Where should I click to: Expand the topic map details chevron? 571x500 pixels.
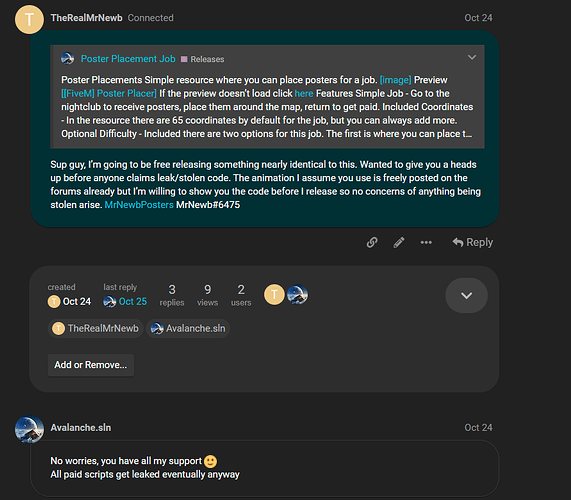pyautogui.click(x=466, y=295)
